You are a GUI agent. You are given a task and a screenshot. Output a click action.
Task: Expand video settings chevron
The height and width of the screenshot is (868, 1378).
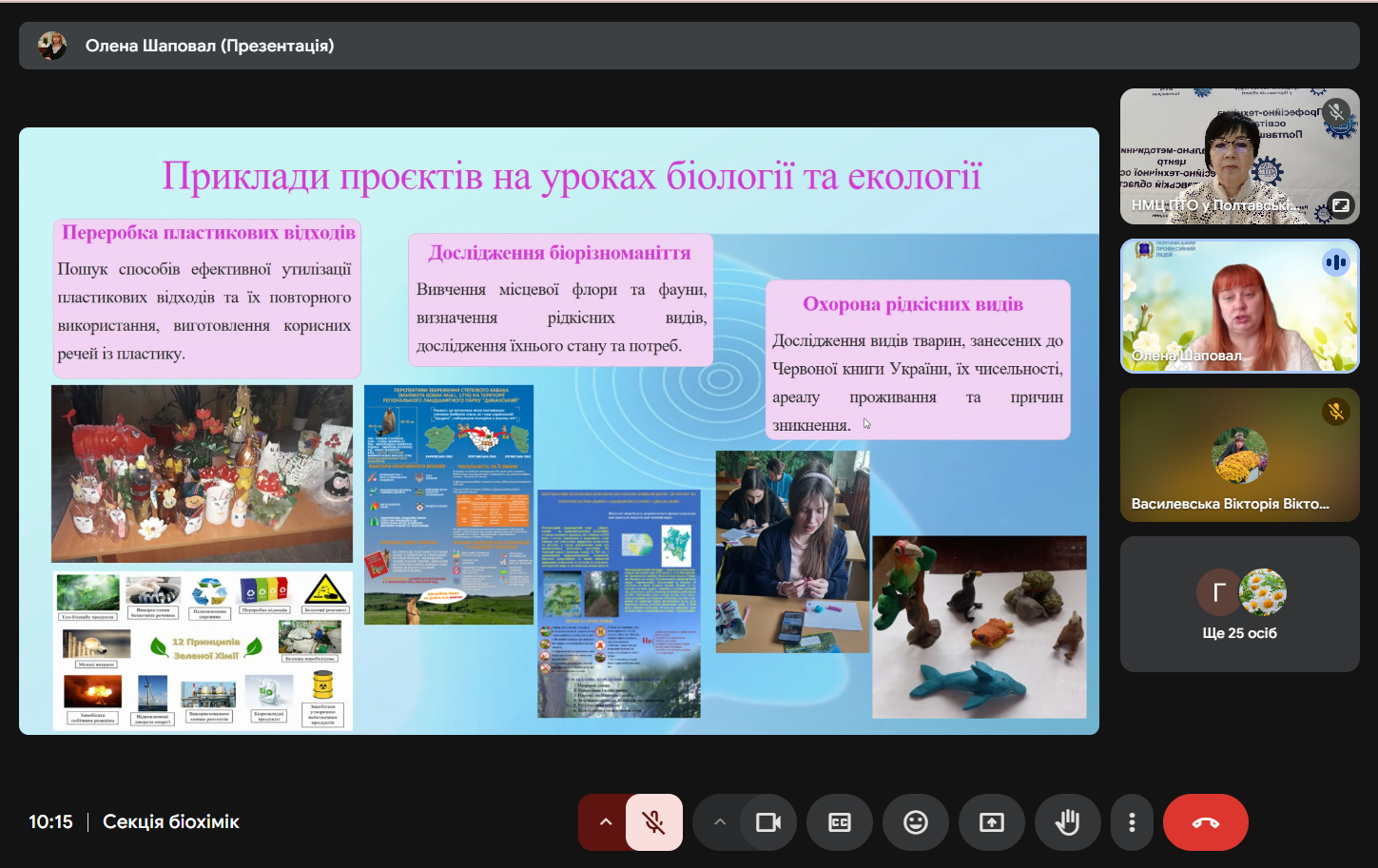coord(720,822)
